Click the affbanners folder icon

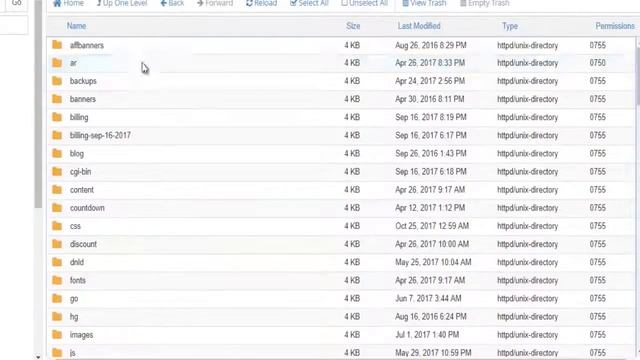pos(57,45)
